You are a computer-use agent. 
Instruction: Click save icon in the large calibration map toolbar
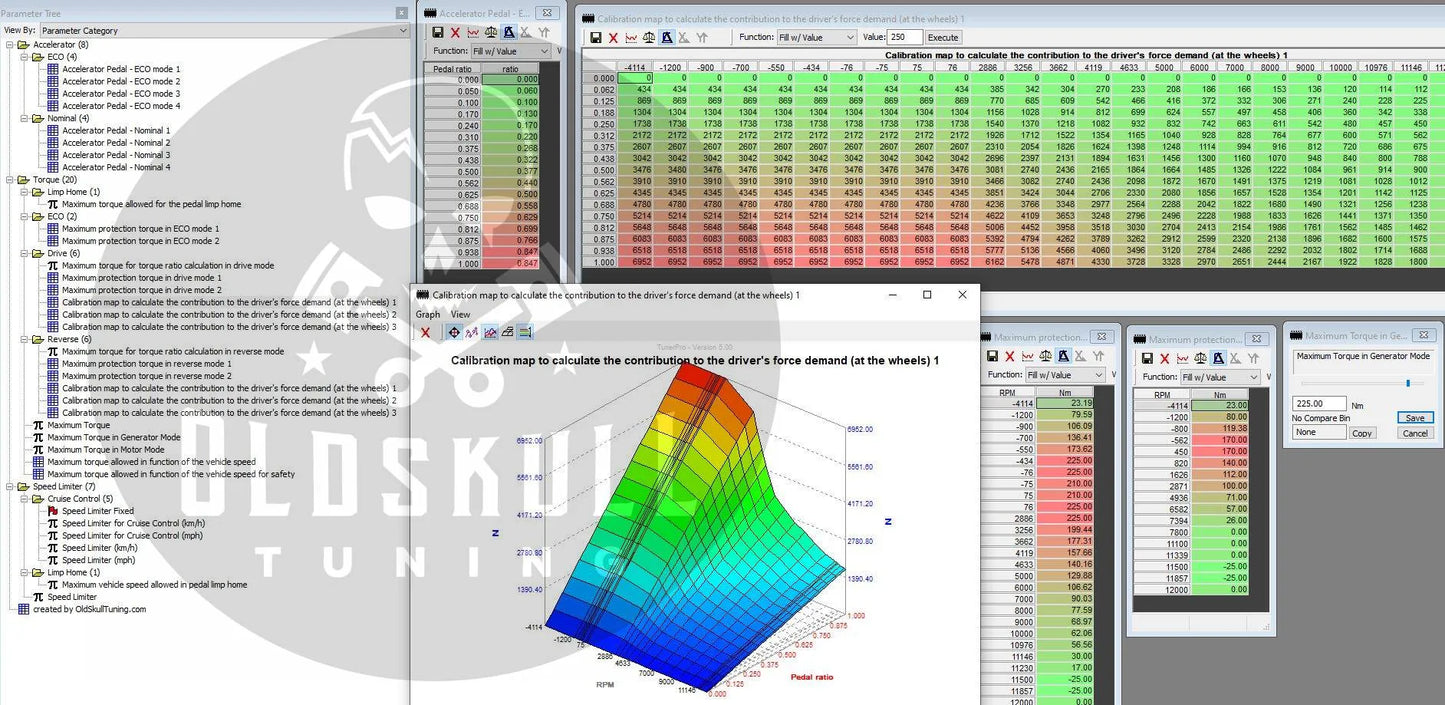(596, 37)
